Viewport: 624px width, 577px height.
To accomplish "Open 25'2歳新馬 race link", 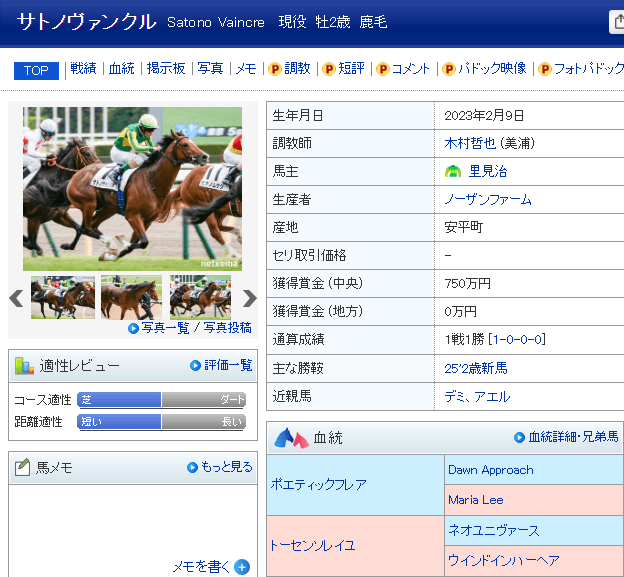I will (x=476, y=368).
